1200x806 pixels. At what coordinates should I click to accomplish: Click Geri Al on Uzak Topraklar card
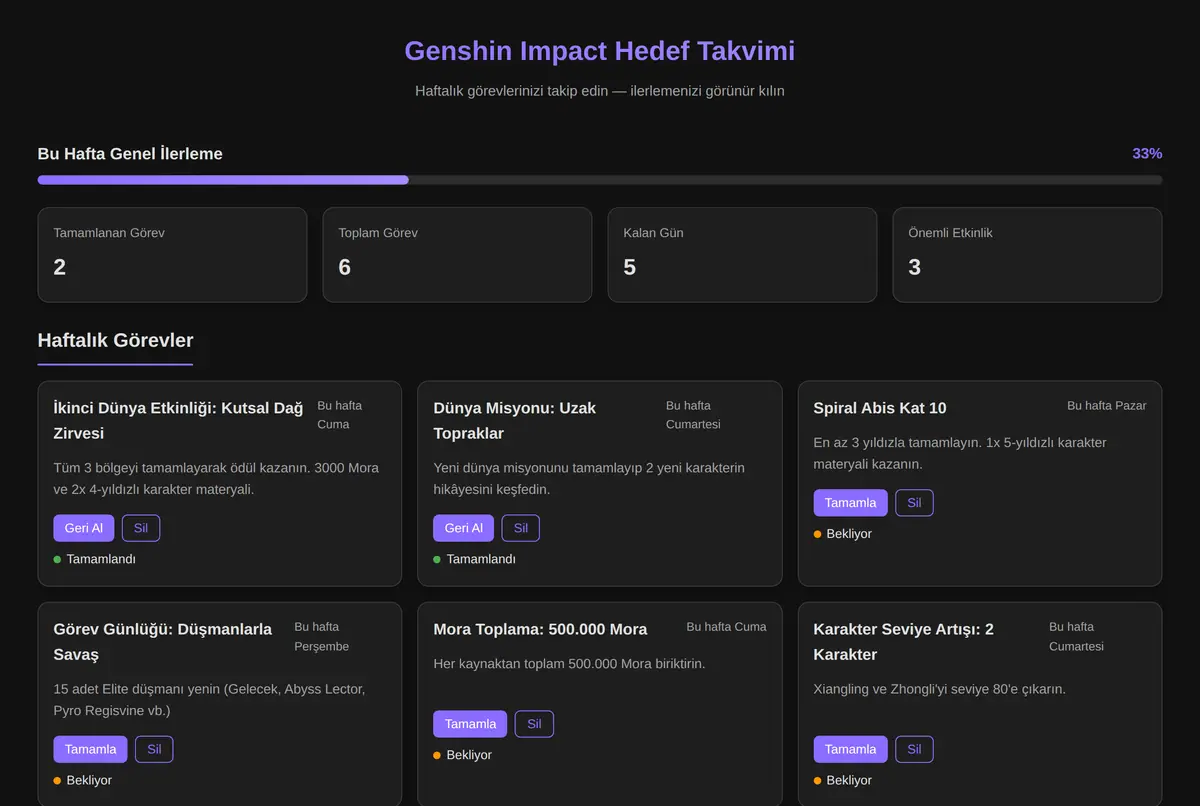464,528
